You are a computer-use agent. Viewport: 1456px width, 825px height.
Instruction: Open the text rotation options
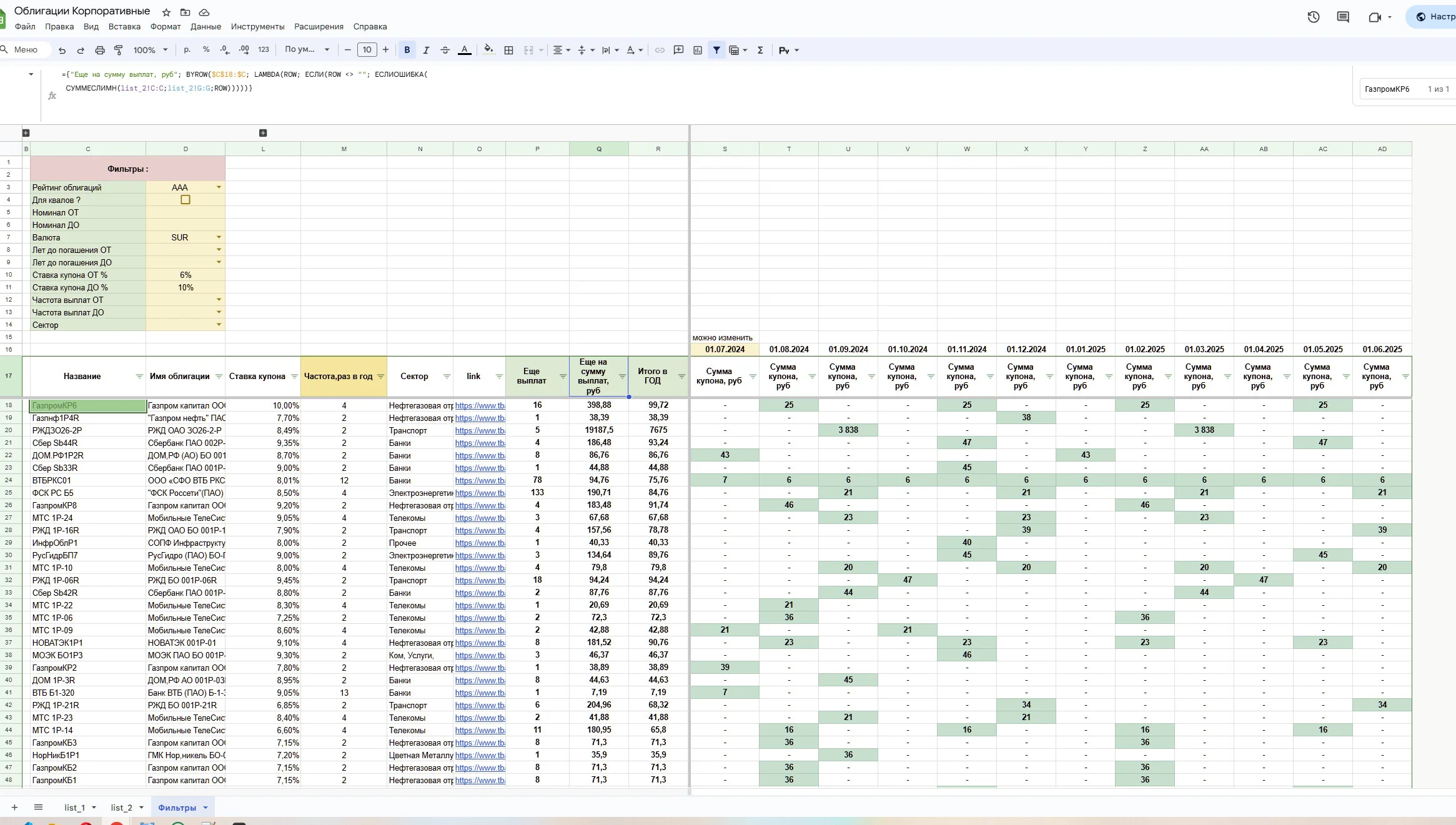click(635, 50)
